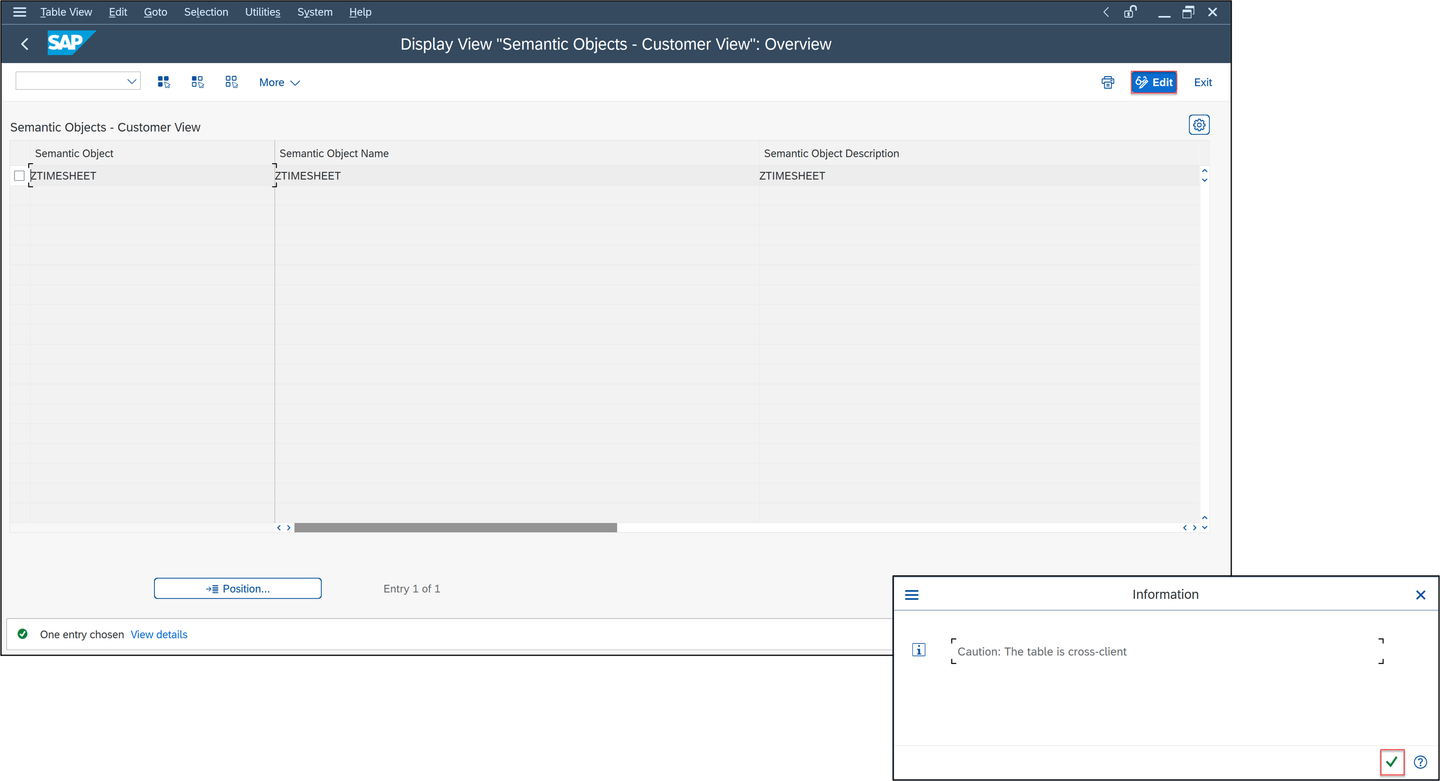
Task: Open the command field dropdown arrow
Action: click(132, 82)
